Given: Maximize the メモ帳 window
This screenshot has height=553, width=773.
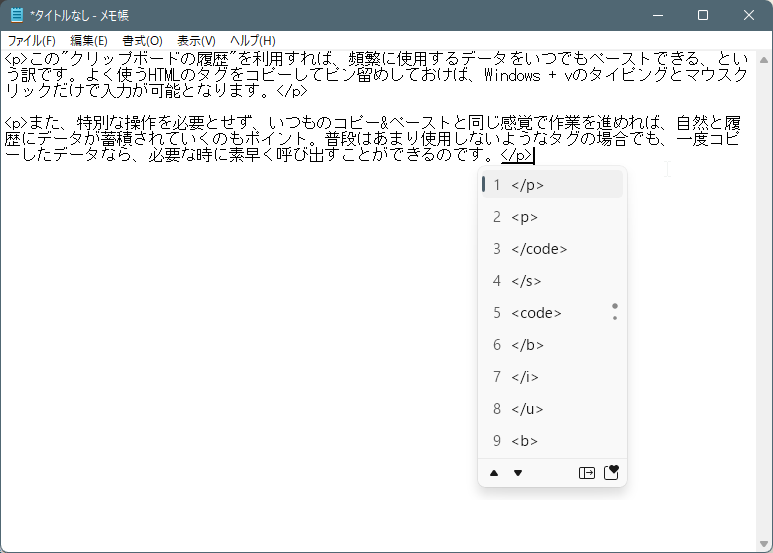Looking at the screenshot, I should [x=703, y=15].
